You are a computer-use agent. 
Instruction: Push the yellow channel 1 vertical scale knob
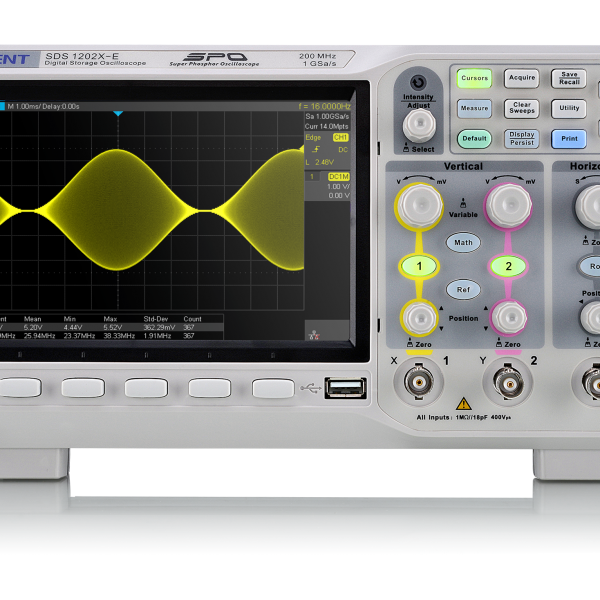pyautogui.click(x=418, y=207)
